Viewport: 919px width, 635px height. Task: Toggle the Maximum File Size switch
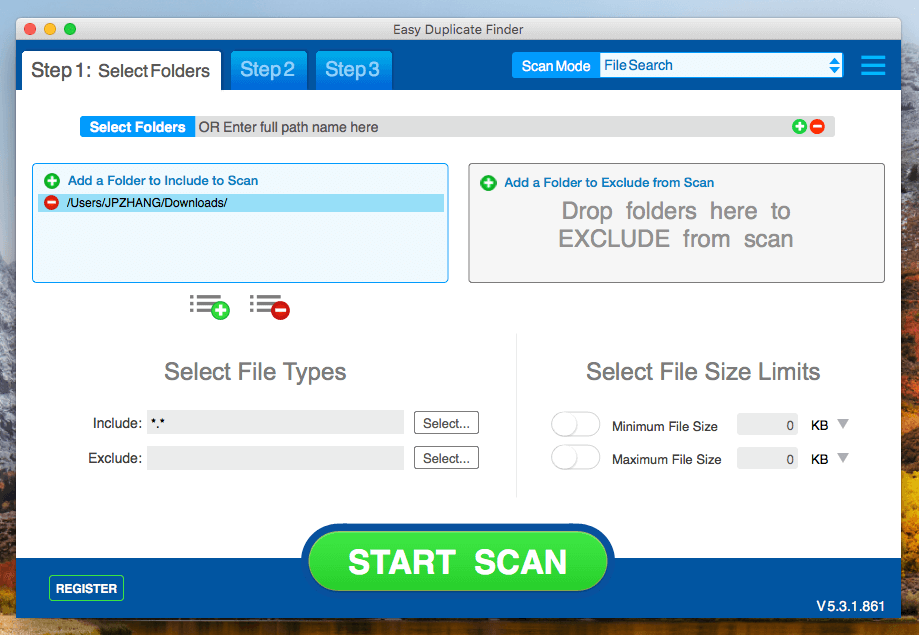coord(576,457)
